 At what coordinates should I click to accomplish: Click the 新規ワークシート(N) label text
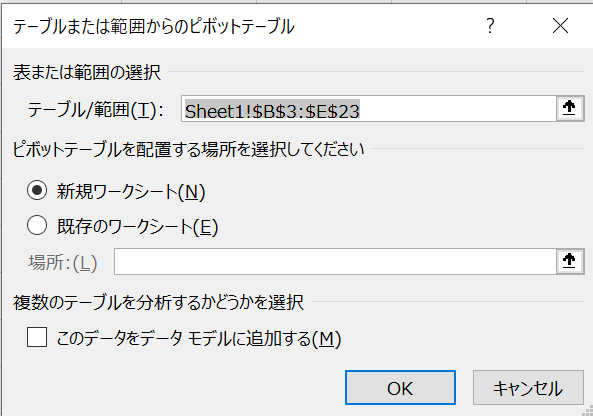click(131, 192)
